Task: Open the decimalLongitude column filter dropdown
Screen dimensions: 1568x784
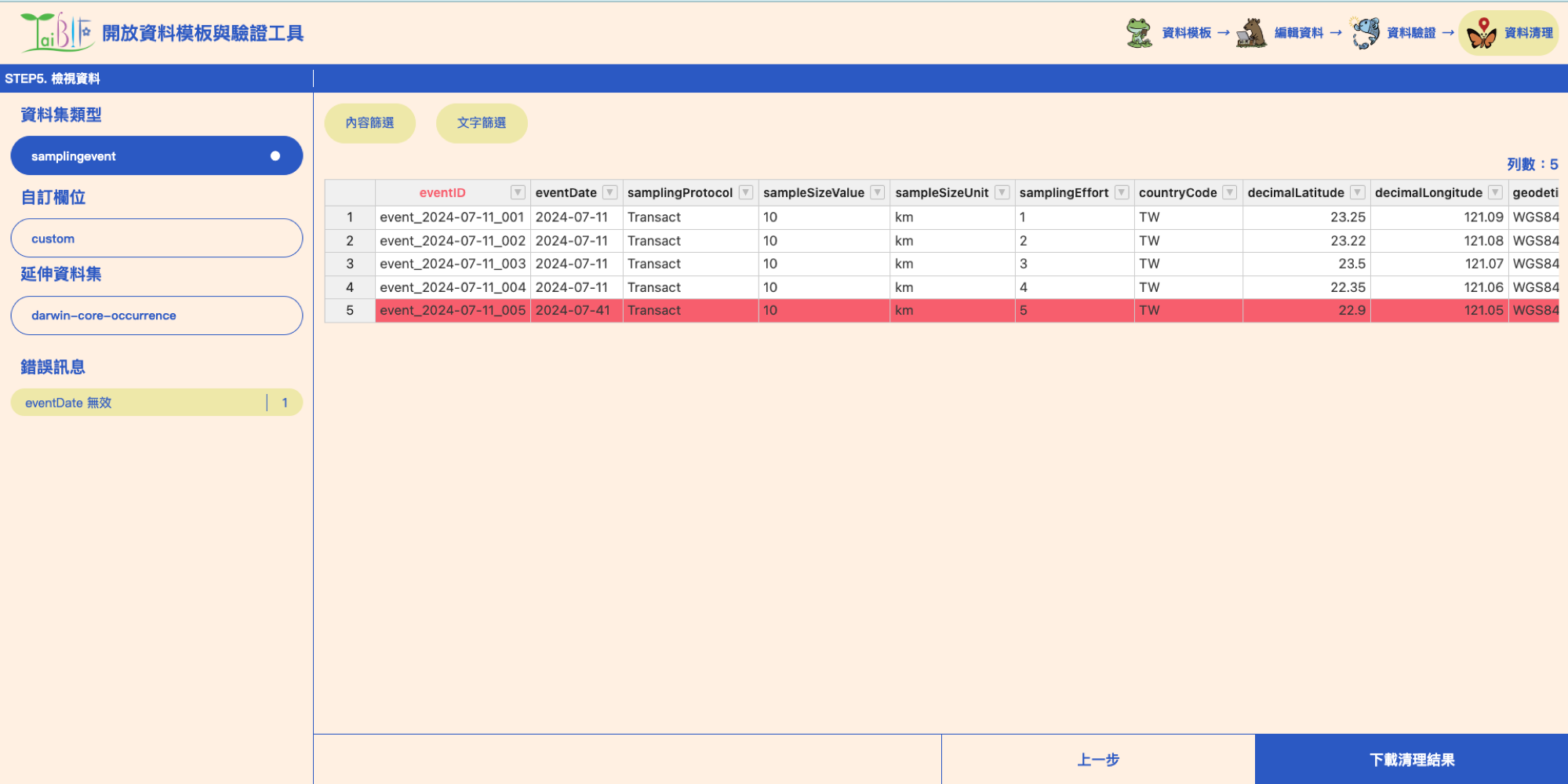Action: [1495, 192]
